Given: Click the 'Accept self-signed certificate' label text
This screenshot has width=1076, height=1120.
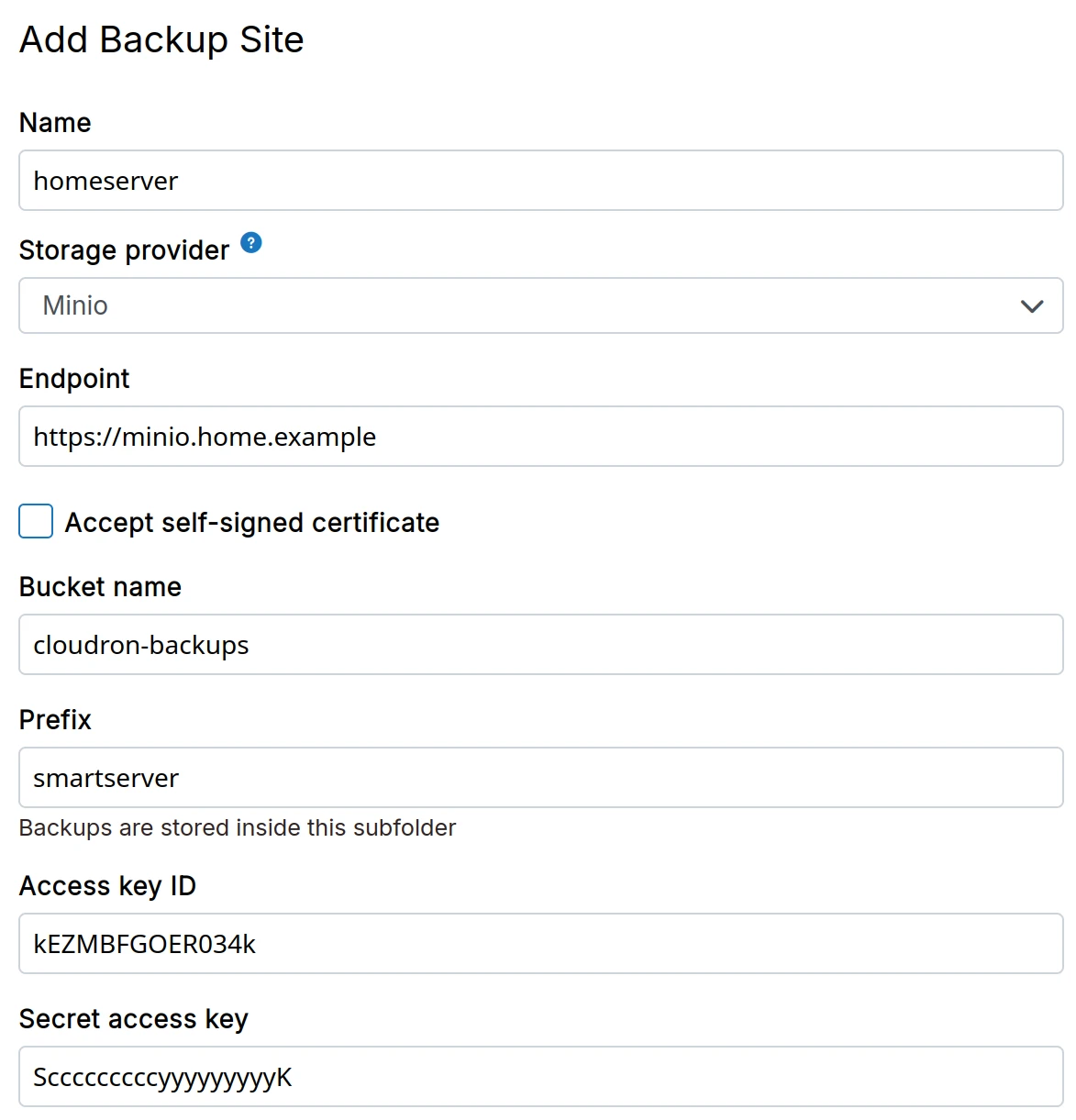Looking at the screenshot, I should click(x=252, y=523).
